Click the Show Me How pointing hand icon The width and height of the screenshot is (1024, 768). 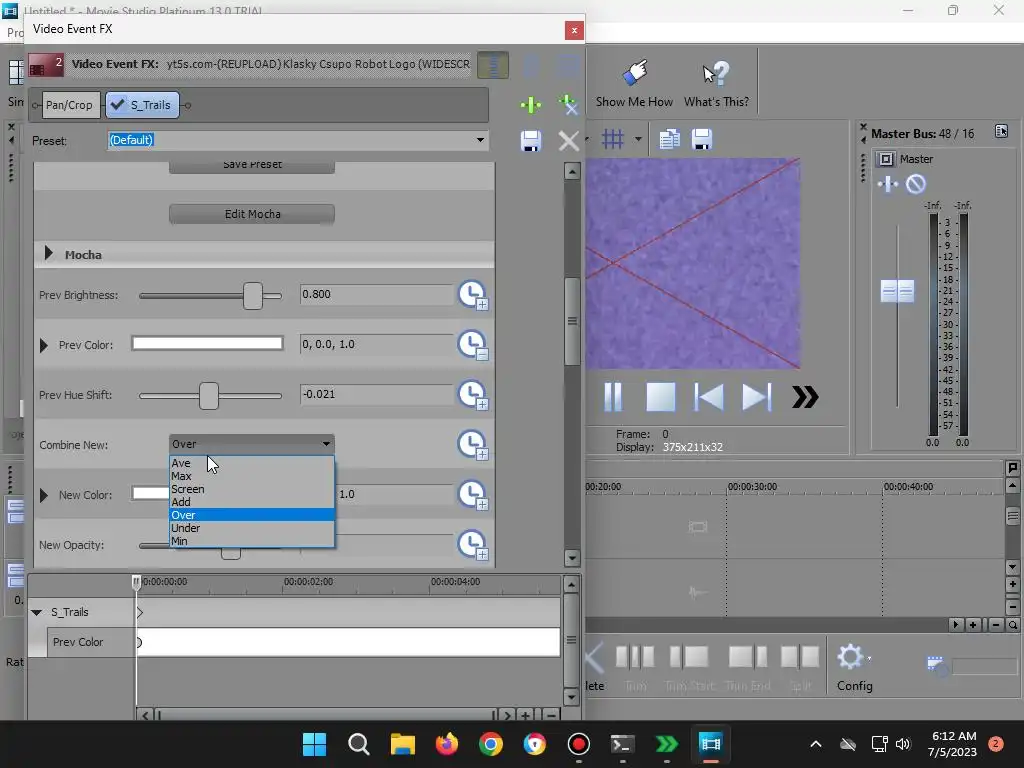pos(634,74)
